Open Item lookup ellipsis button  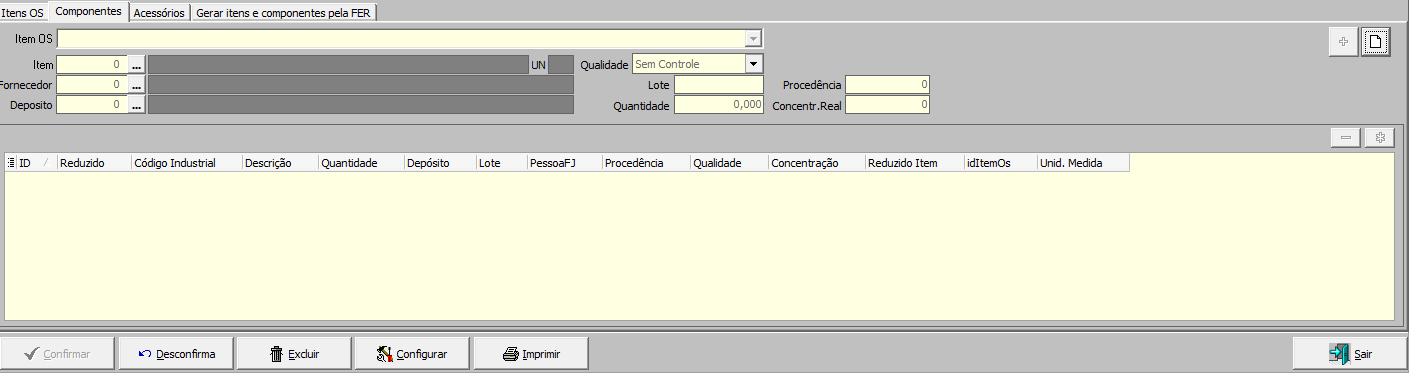[137, 64]
